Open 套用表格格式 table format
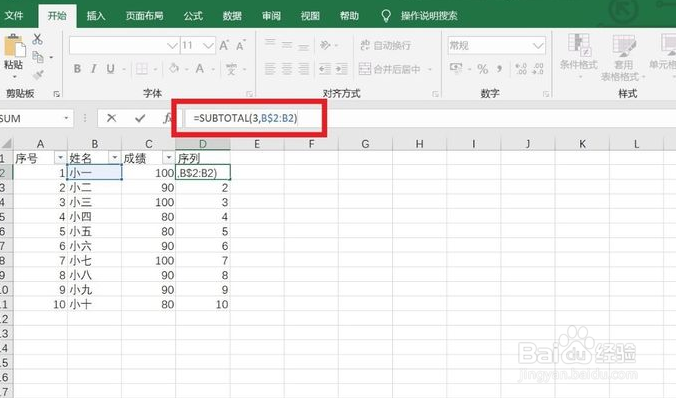 [623, 59]
